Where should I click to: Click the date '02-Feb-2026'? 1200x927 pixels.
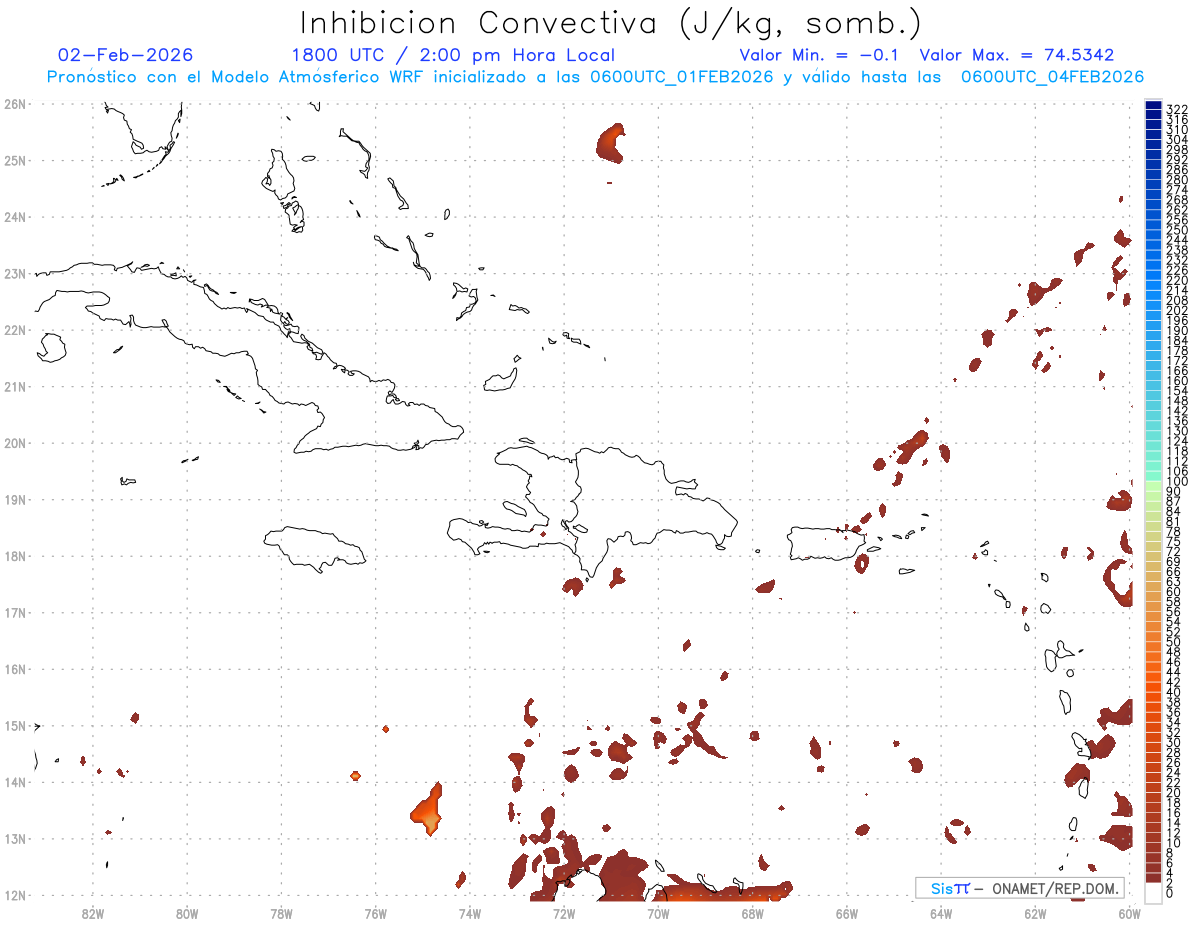(x=126, y=55)
